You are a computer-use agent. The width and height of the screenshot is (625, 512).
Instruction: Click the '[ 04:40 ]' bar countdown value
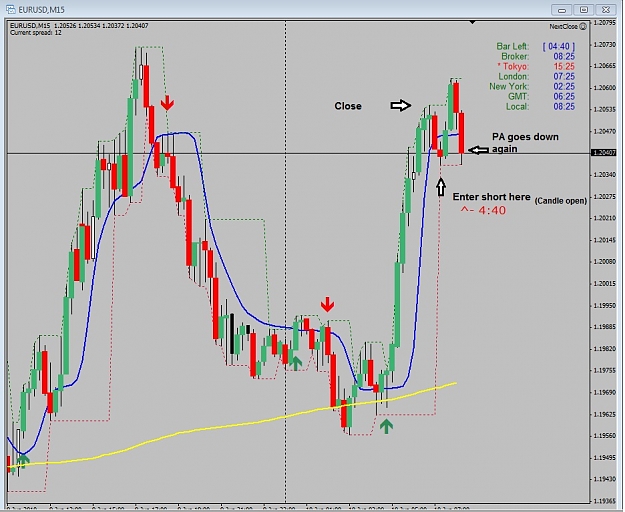coord(559,47)
